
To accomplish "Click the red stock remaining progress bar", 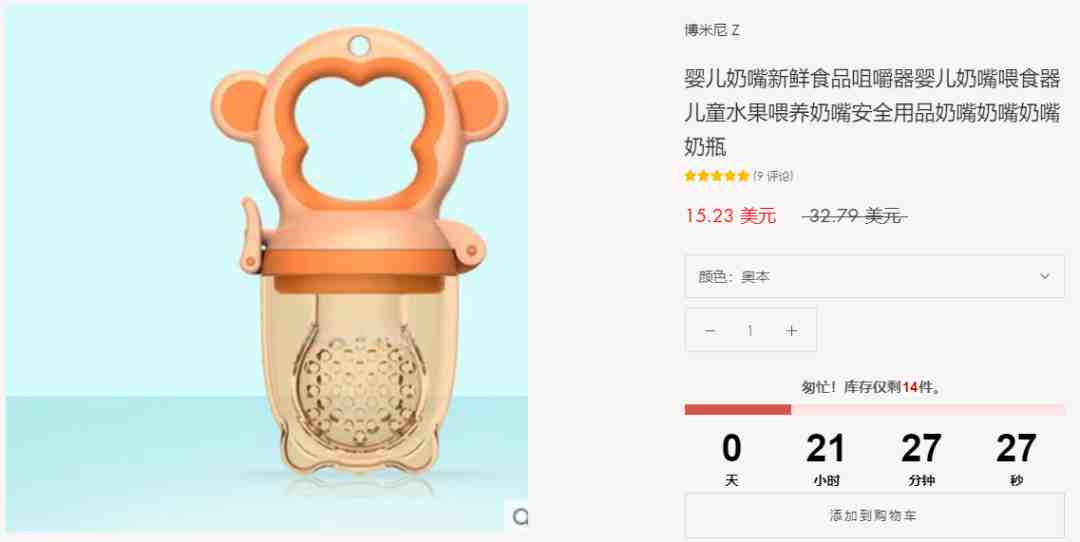I will point(738,410).
